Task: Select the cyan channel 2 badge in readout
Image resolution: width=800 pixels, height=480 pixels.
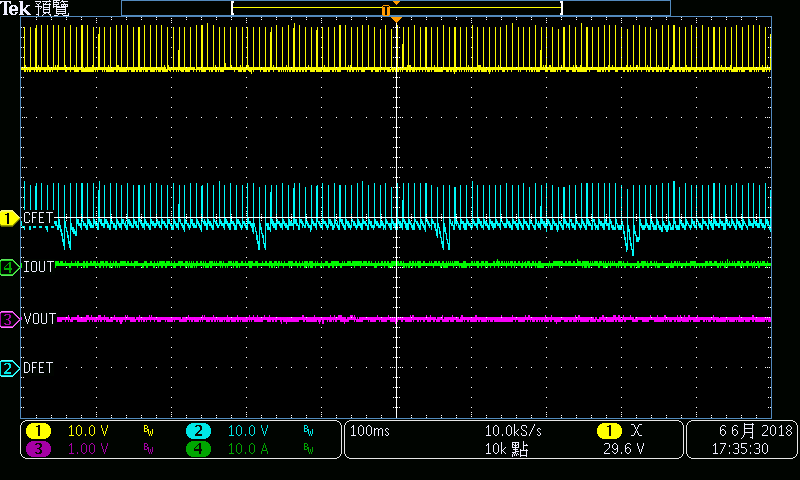Action: [198, 431]
